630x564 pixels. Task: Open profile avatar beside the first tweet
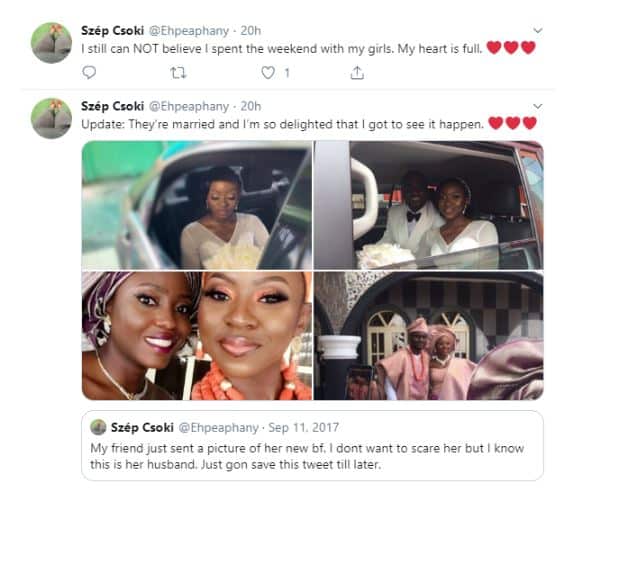51,42
